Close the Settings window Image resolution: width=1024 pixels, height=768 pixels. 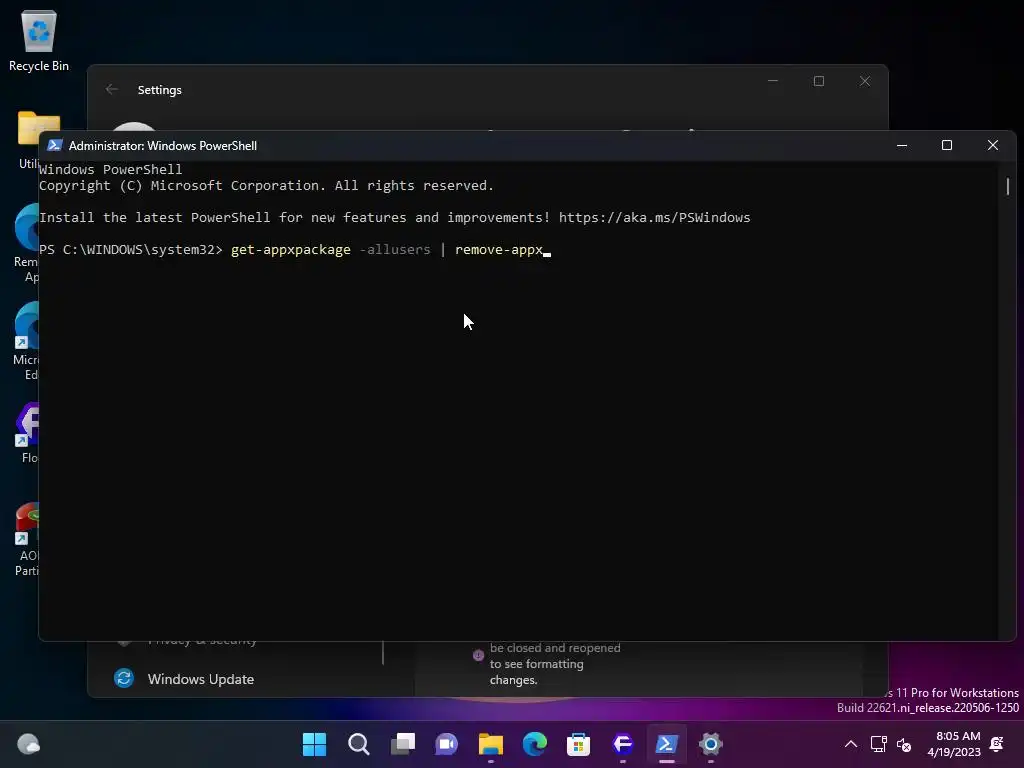[x=865, y=81]
